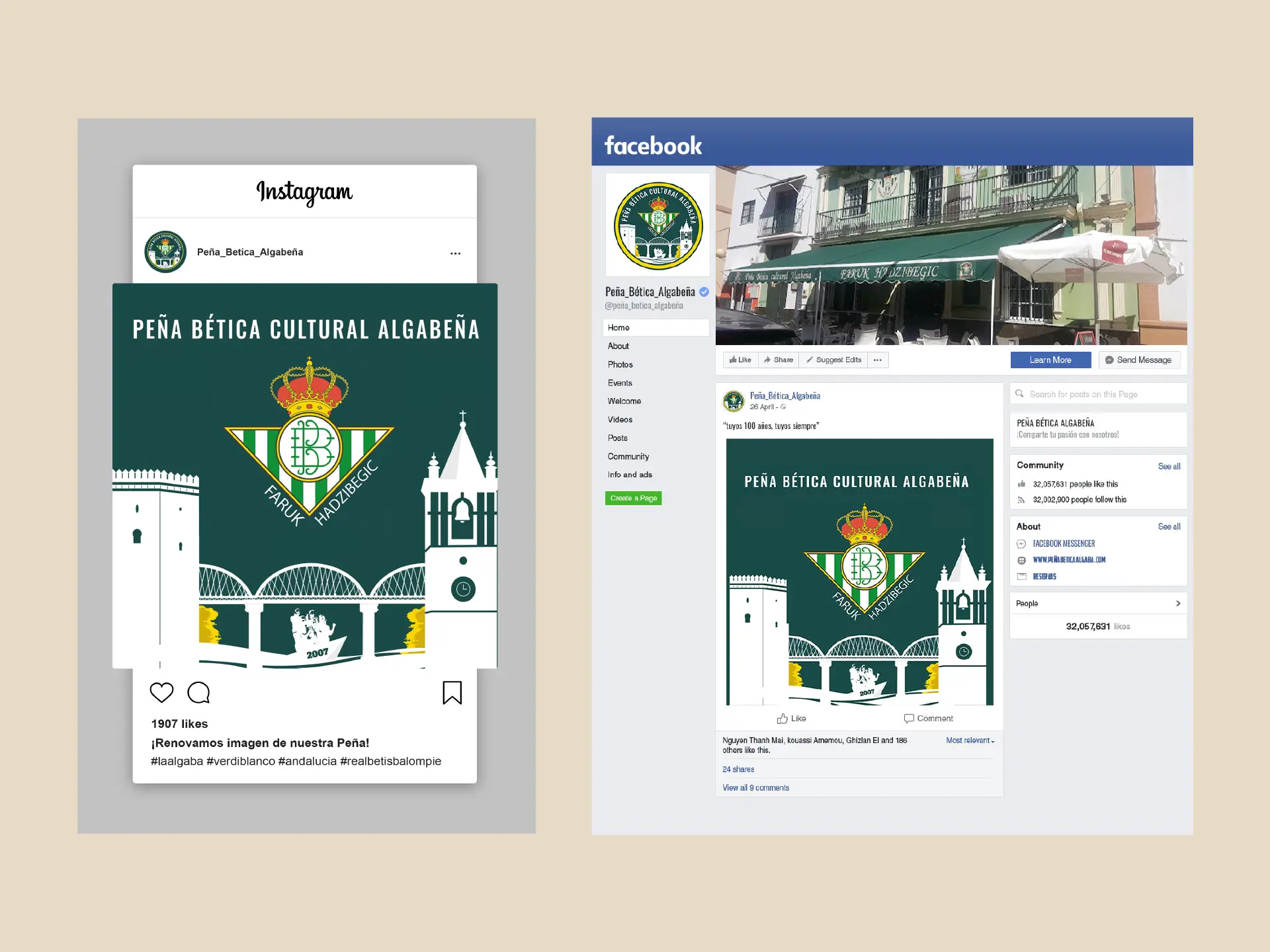Click the envelope icon beside RESERVAS
The image size is (1270, 952).
coord(1021,576)
